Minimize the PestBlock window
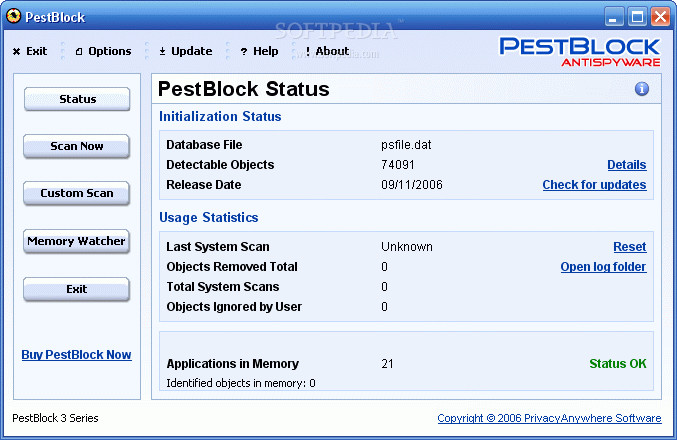This screenshot has height=440, width=677. point(613,17)
